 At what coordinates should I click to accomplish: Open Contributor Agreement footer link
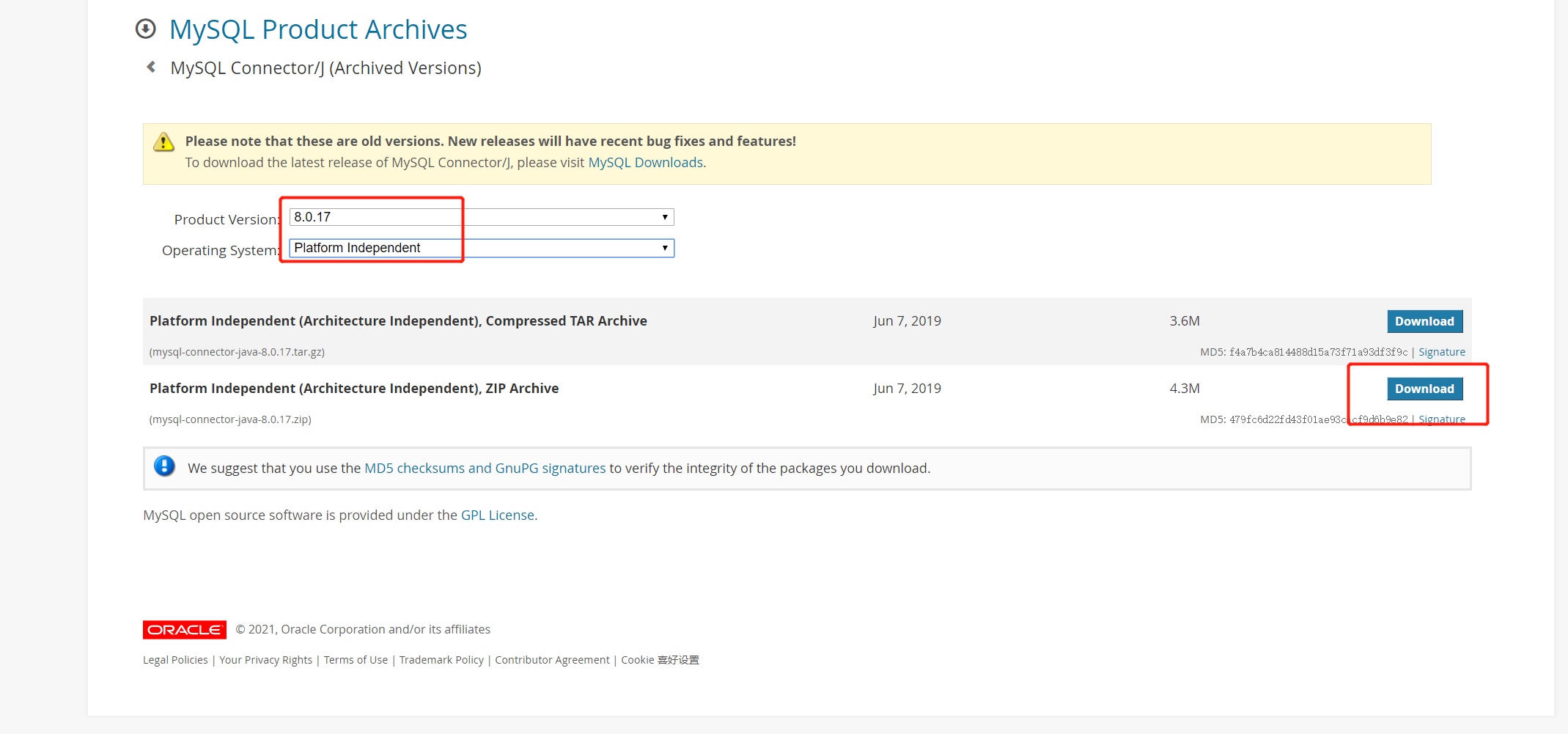[x=552, y=660]
